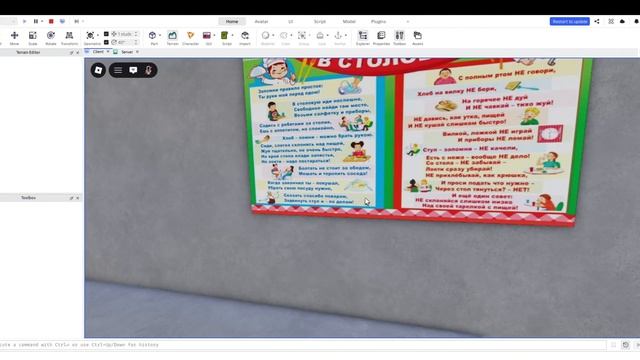Close the Server tab
640x360 pixels.
pos(138,52)
